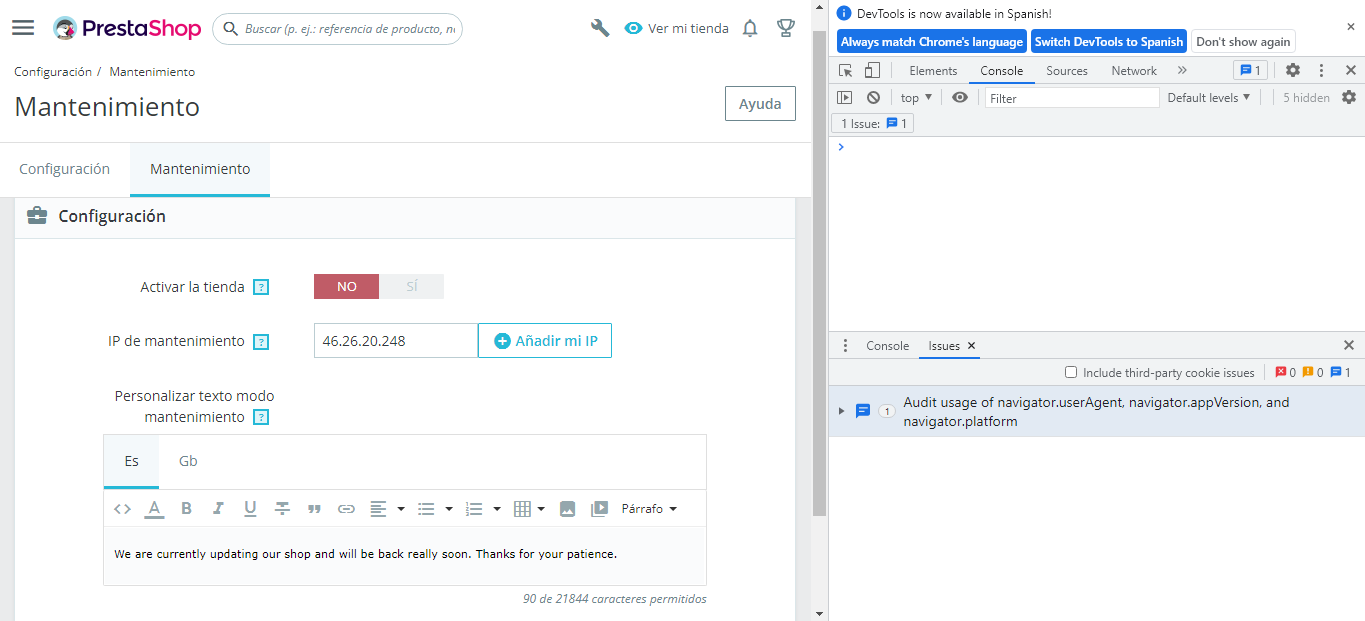The height and width of the screenshot is (621, 1365).
Task: Show the DevTools console sidebar
Action: coord(845,98)
